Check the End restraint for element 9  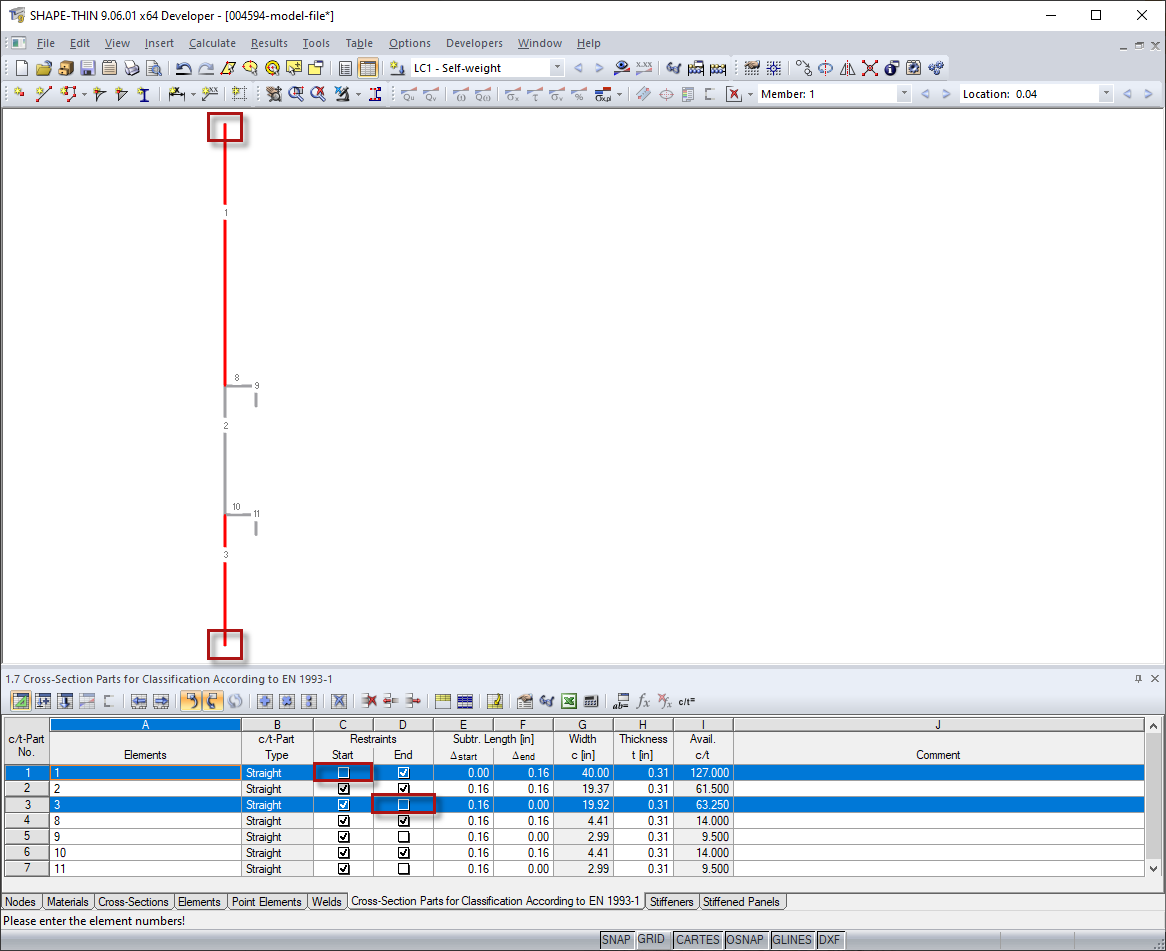pyautogui.click(x=402, y=836)
